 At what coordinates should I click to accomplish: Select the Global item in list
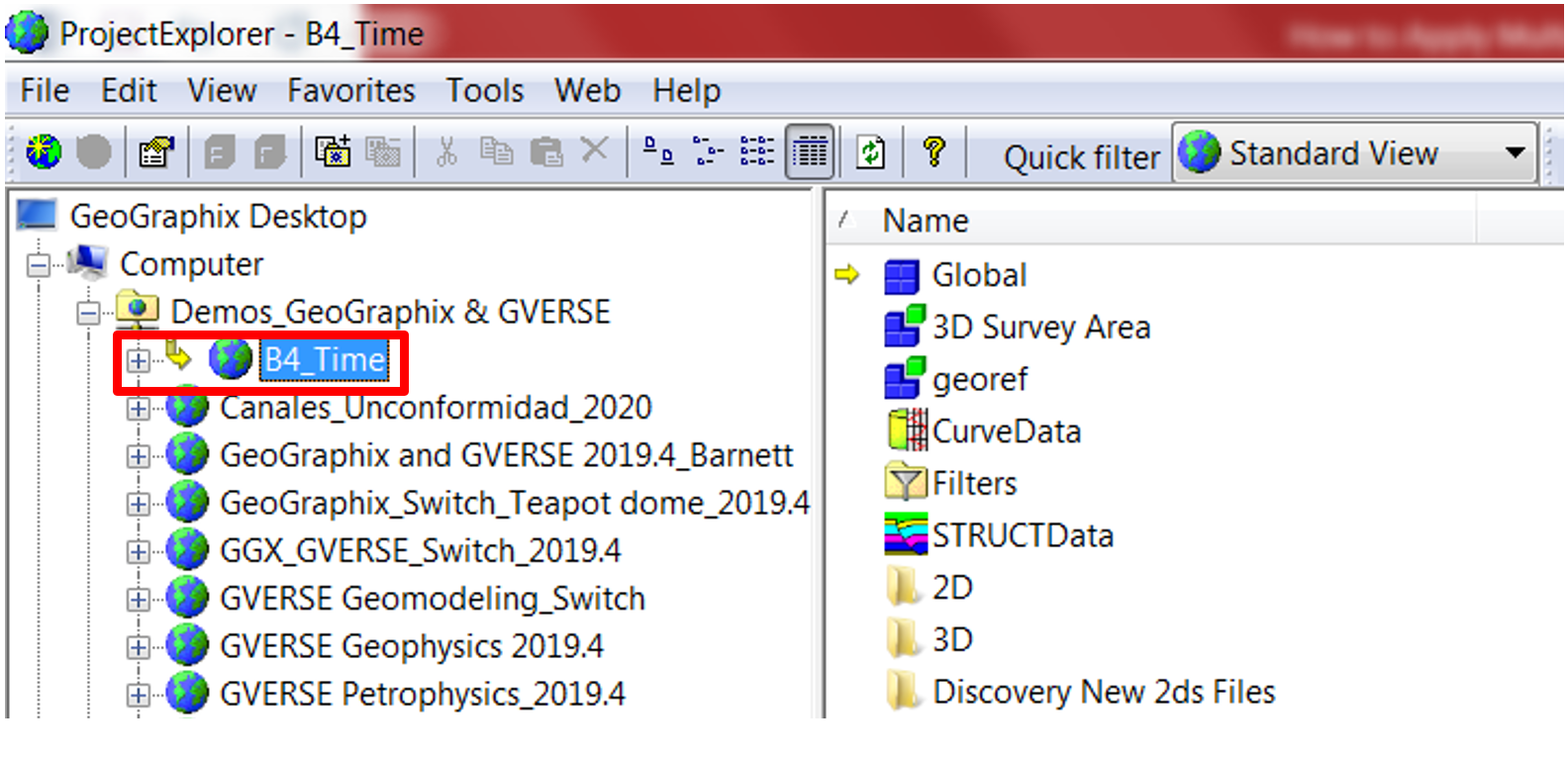coord(979,275)
